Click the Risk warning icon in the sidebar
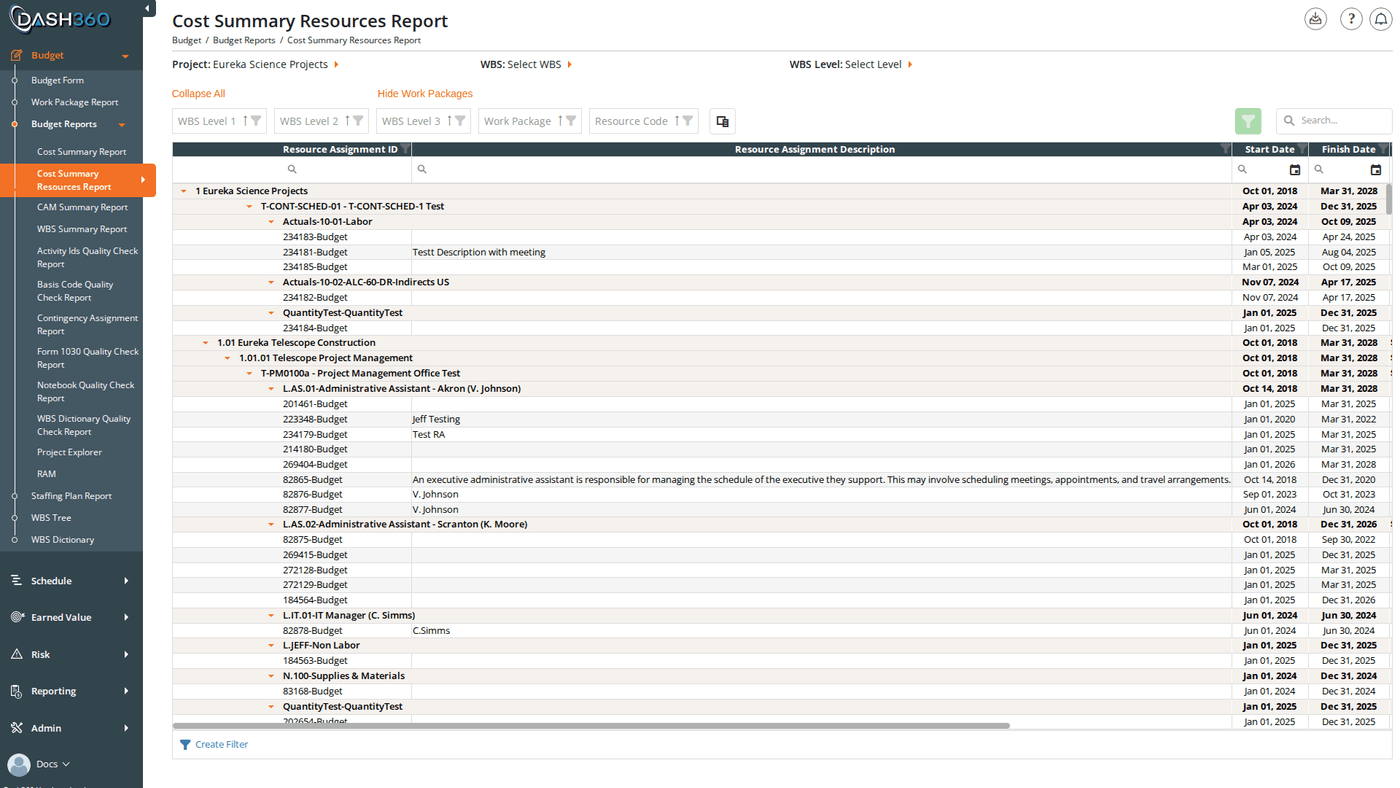The height and width of the screenshot is (788, 1400). pyautogui.click(x=17, y=654)
